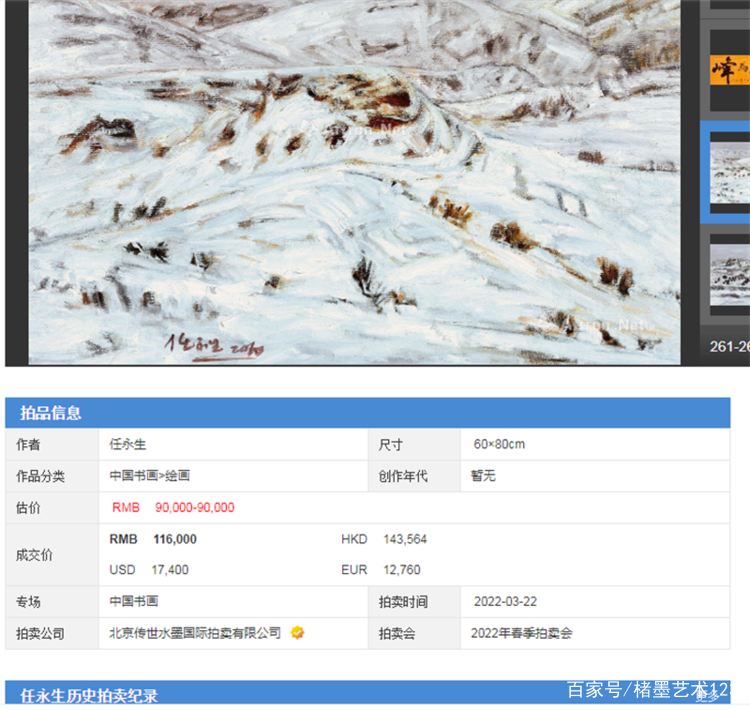Click the 拍卖公司 row label
This screenshot has height=710, width=750.
pos(40,633)
